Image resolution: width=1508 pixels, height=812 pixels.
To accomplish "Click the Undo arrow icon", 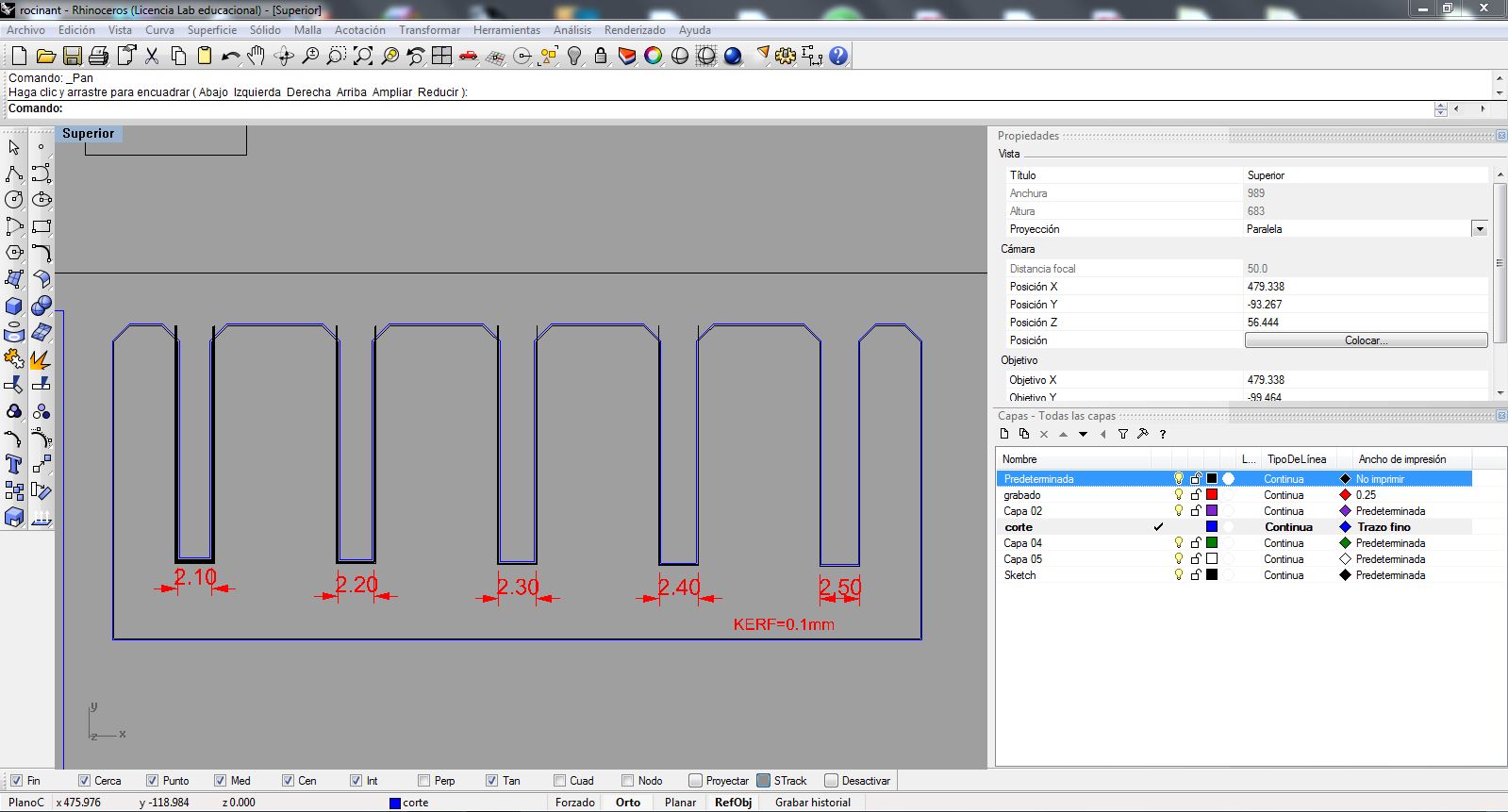I will 230,56.
